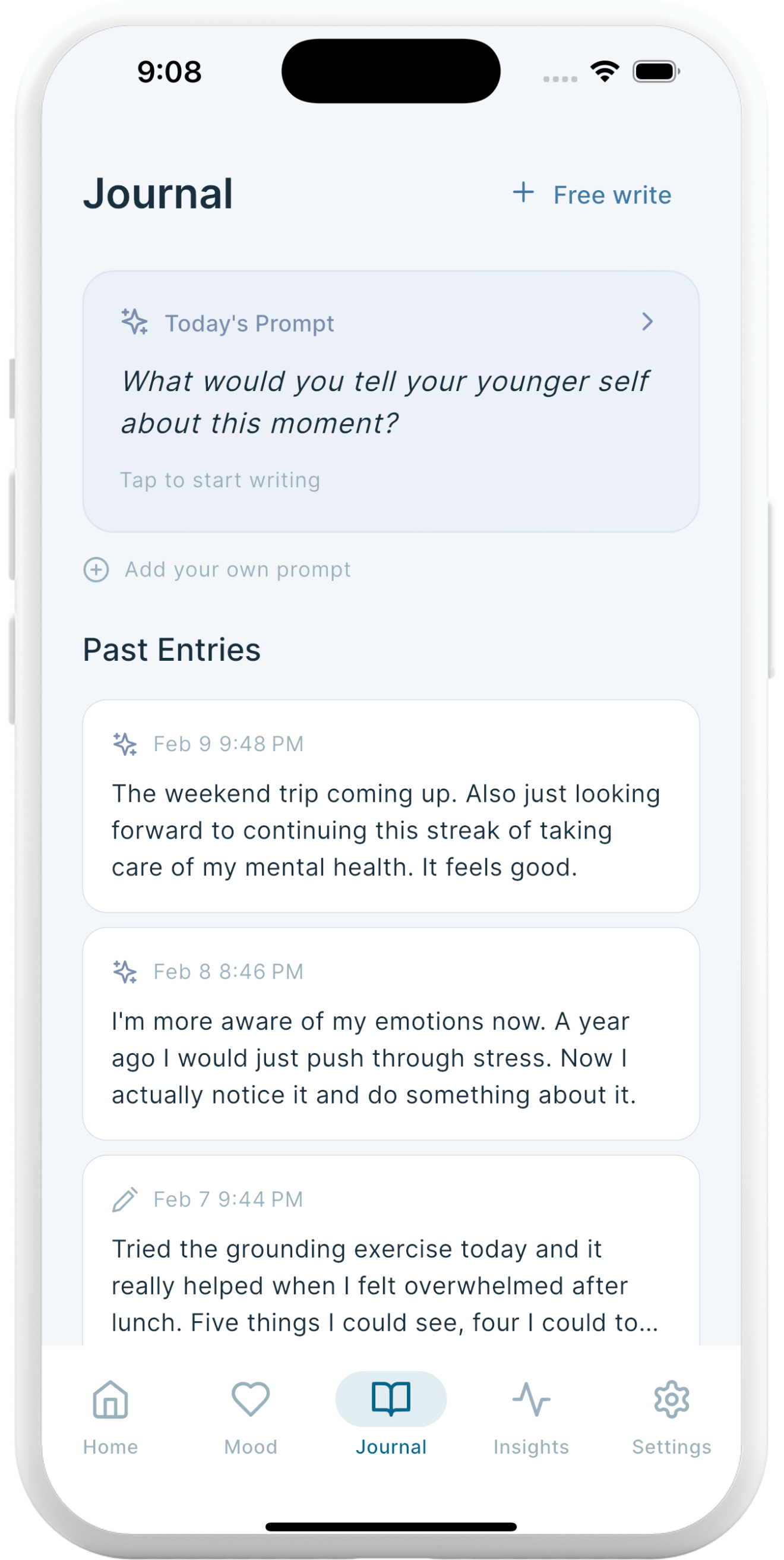
Task: Click the sparkle icon on Feb 9 entry
Action: (x=125, y=743)
